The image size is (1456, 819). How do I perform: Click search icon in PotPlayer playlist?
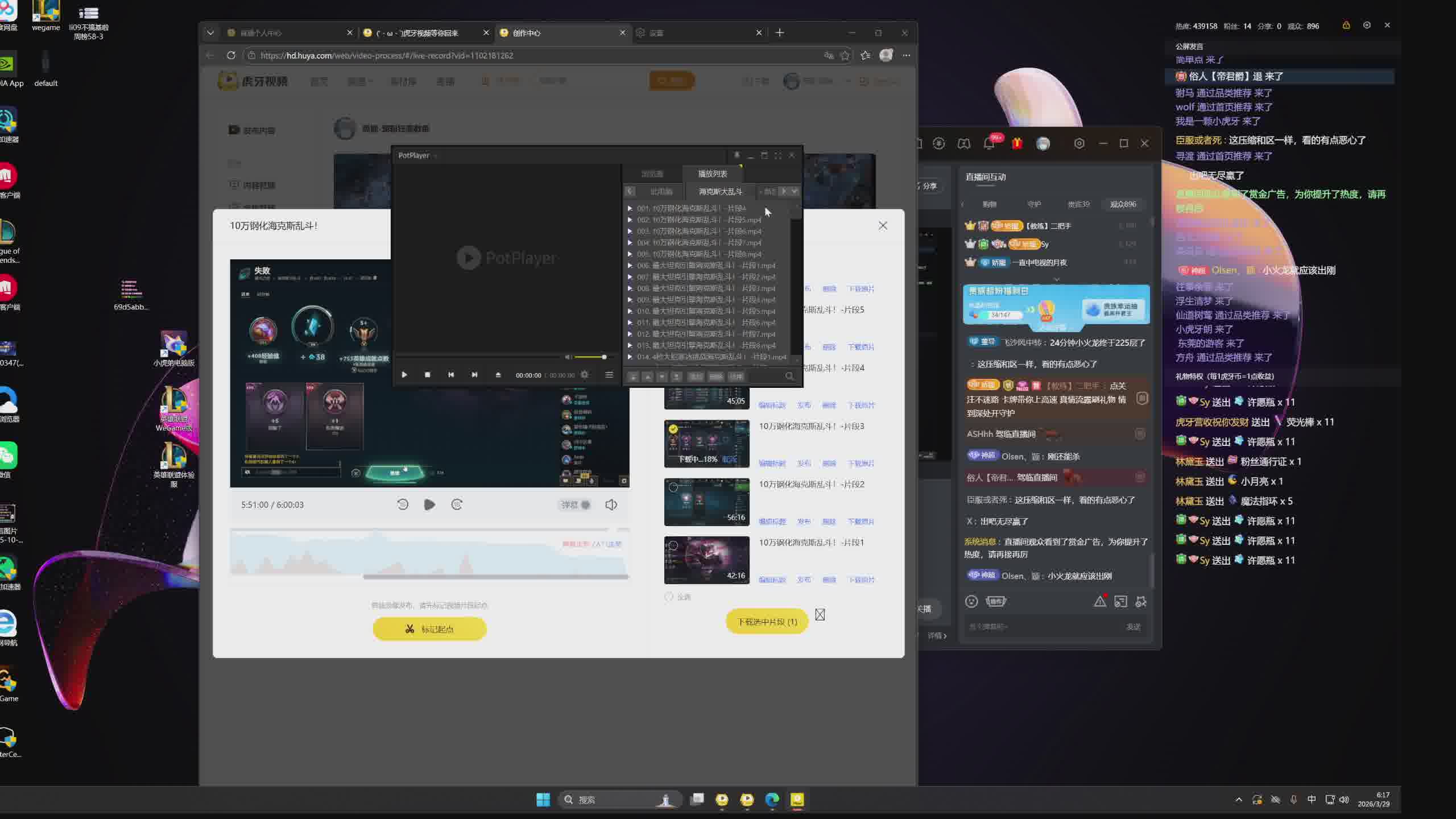[789, 377]
